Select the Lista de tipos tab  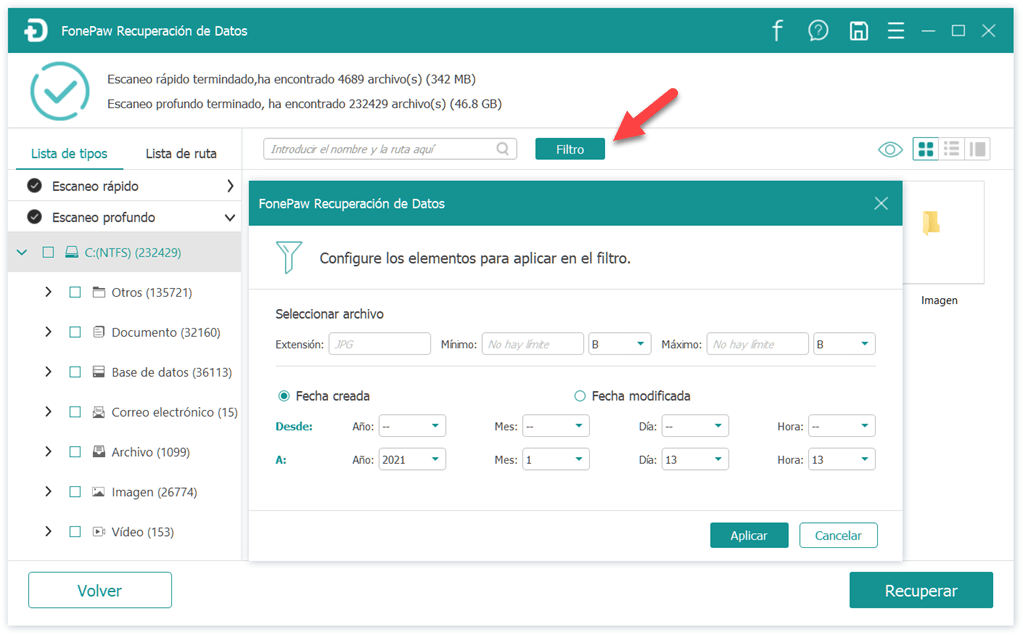coord(69,154)
